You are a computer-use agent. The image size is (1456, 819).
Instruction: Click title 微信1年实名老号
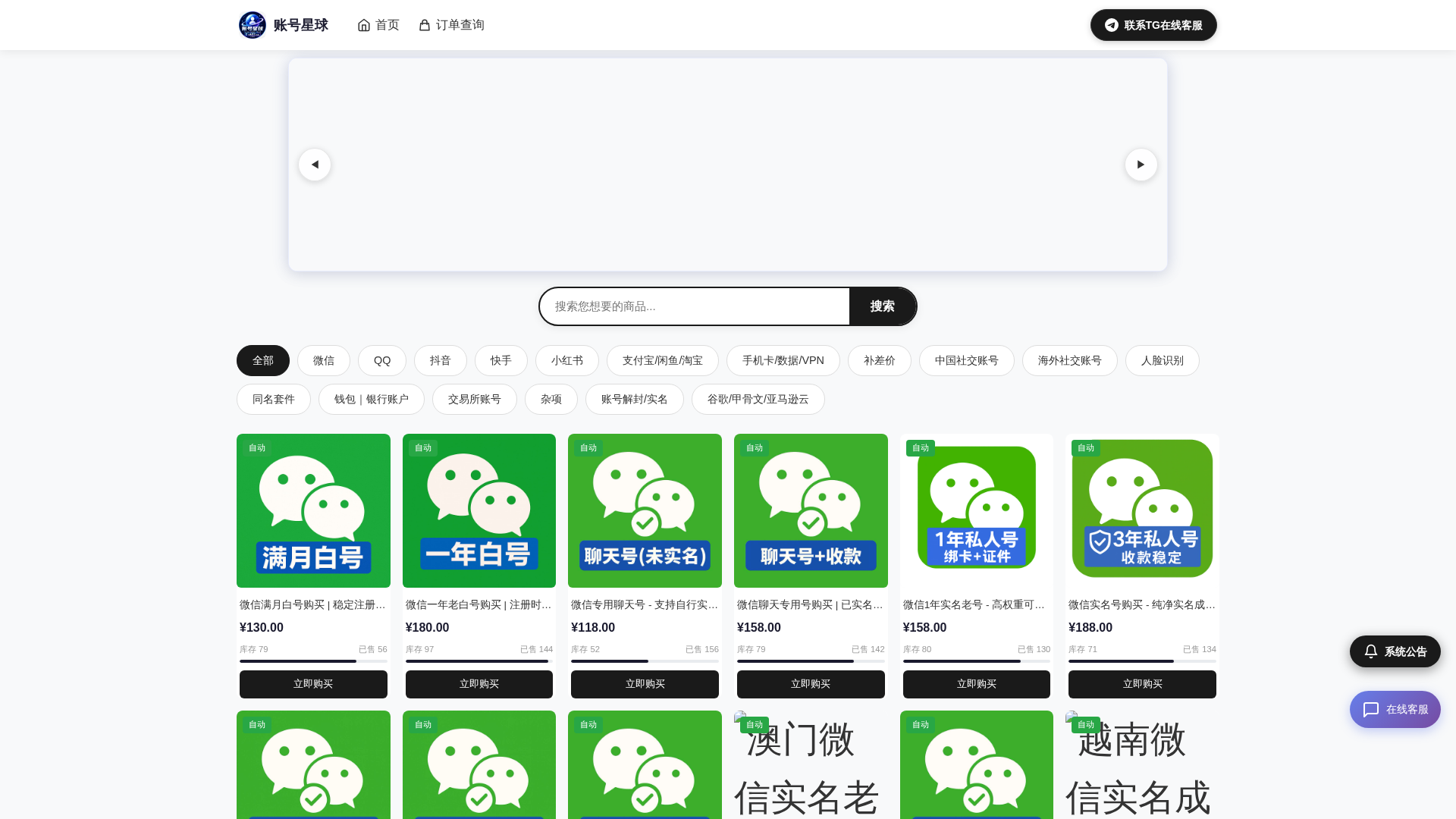(x=977, y=605)
